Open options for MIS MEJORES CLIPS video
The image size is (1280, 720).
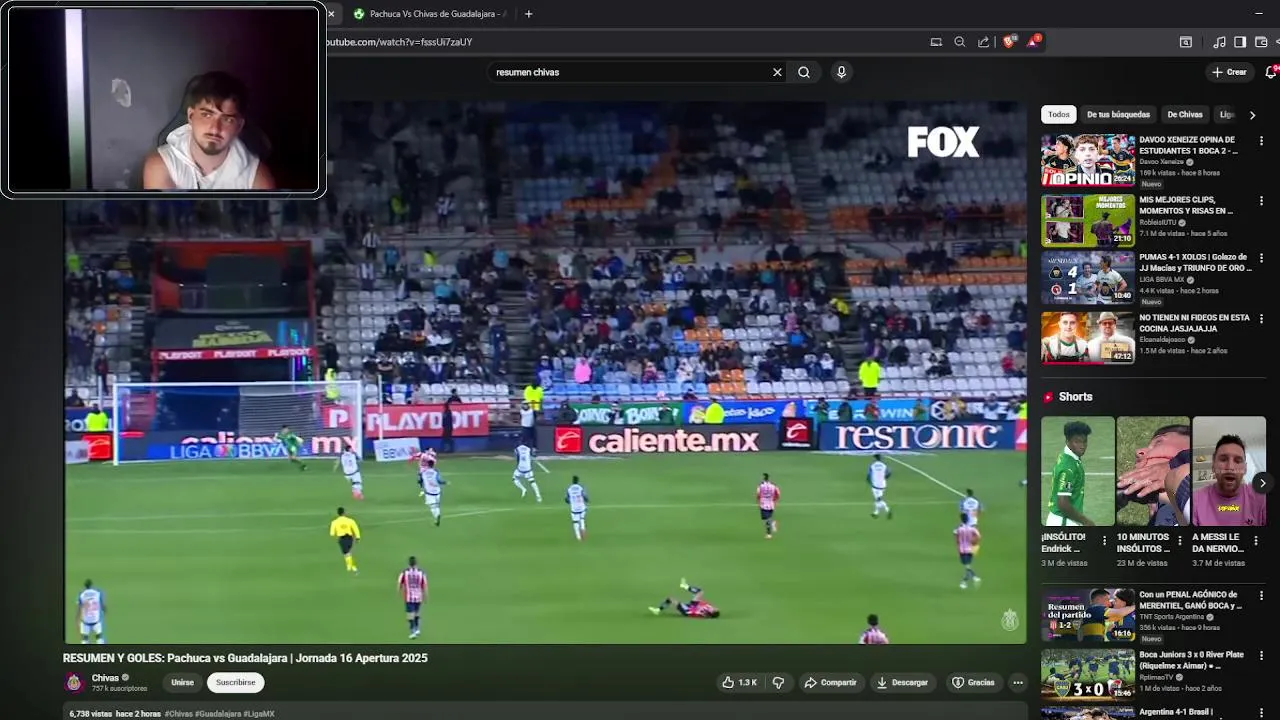[1261, 200]
